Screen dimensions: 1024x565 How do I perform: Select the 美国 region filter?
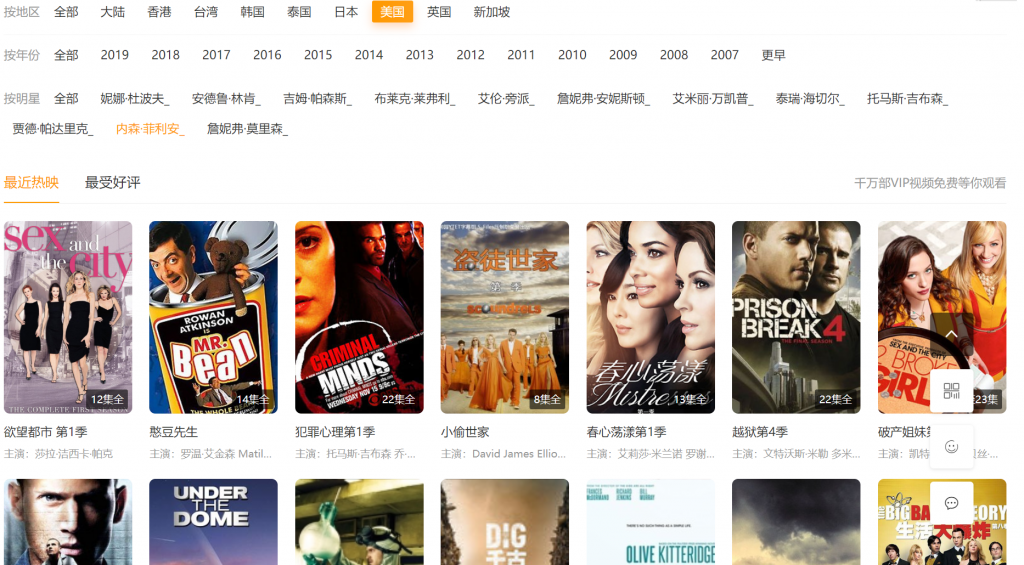(392, 12)
